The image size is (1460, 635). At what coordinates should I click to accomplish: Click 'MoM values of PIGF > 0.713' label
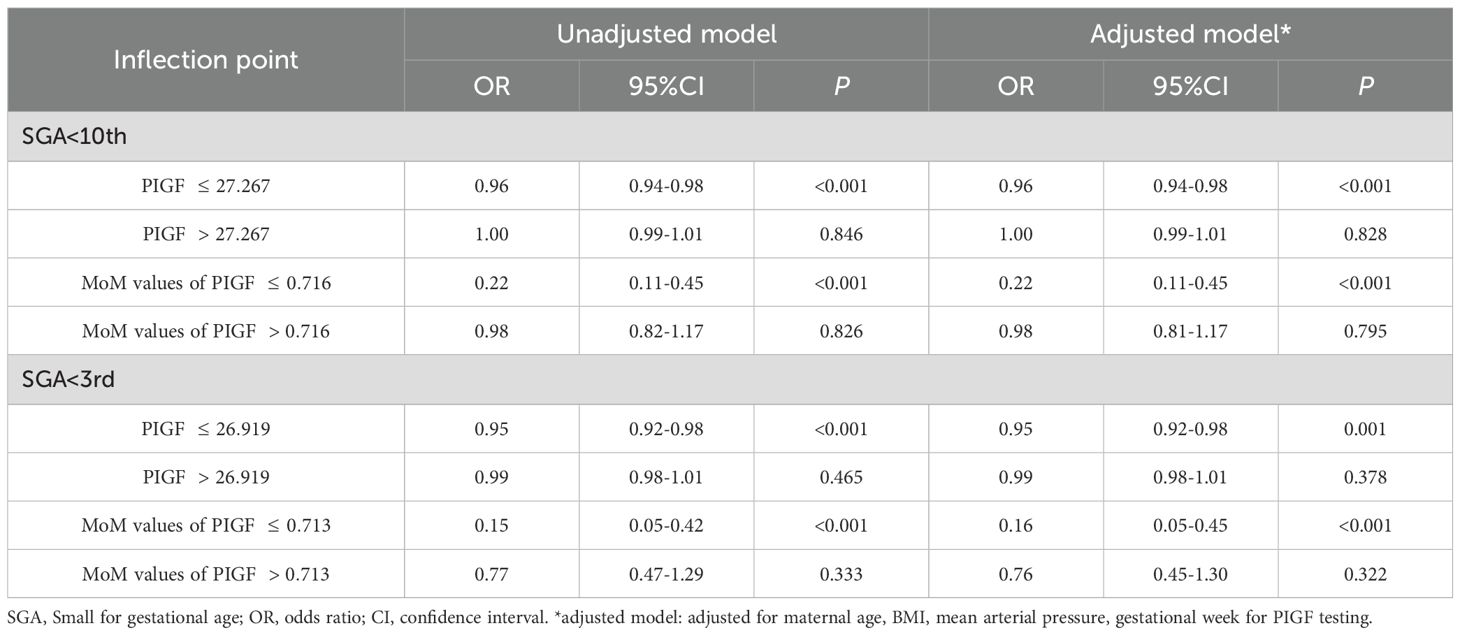pos(206,574)
